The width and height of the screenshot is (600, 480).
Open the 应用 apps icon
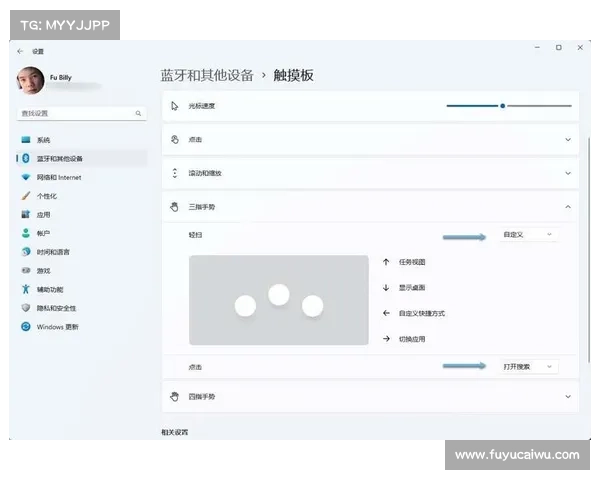[x=26, y=214]
